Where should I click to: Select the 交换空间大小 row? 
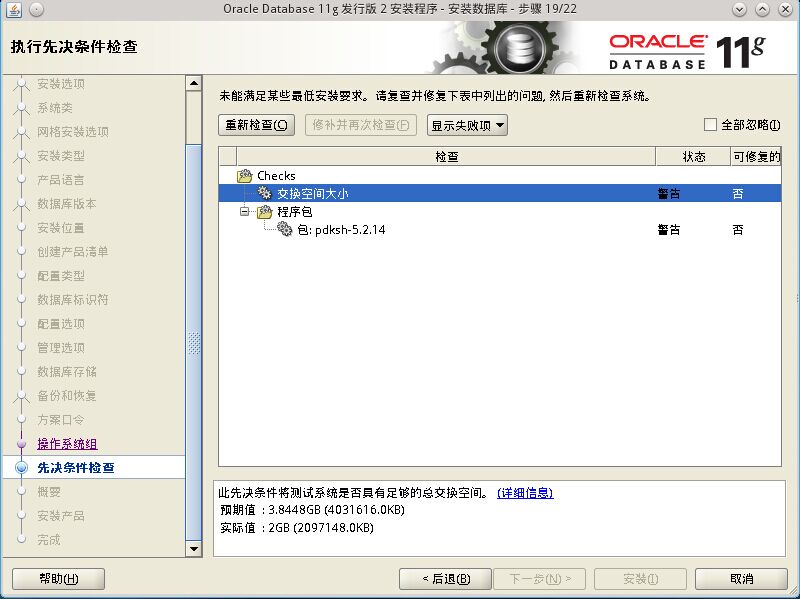[499, 193]
